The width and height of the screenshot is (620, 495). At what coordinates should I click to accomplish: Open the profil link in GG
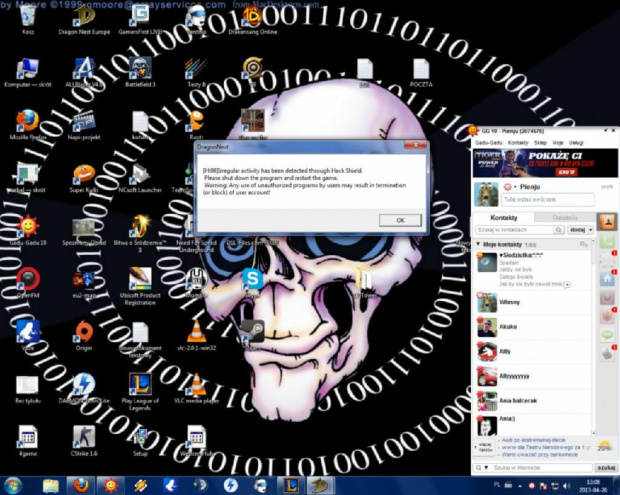pyautogui.click(x=607, y=187)
